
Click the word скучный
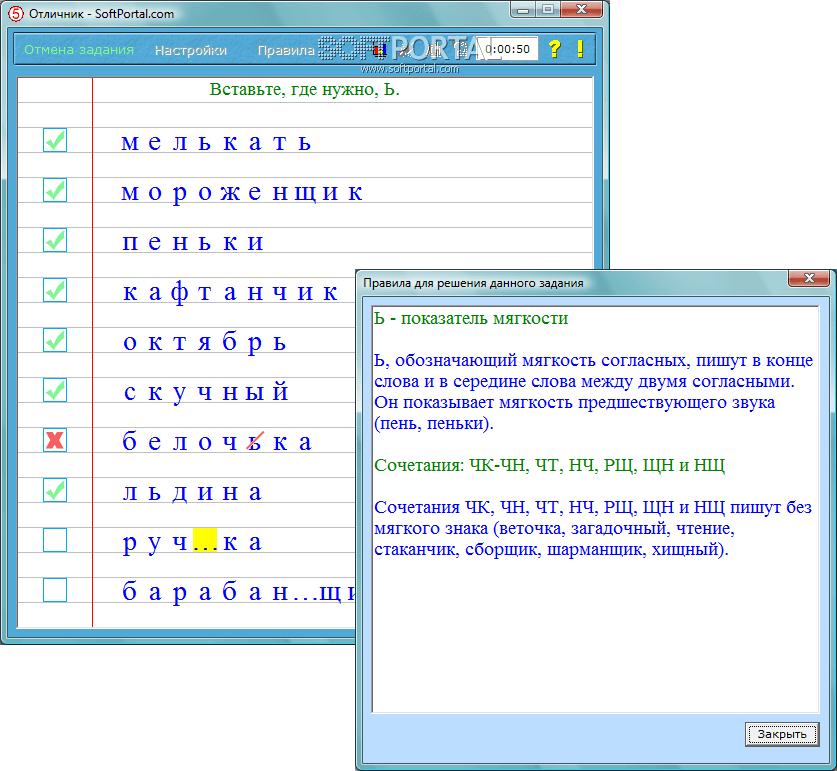pyautogui.click(x=206, y=392)
